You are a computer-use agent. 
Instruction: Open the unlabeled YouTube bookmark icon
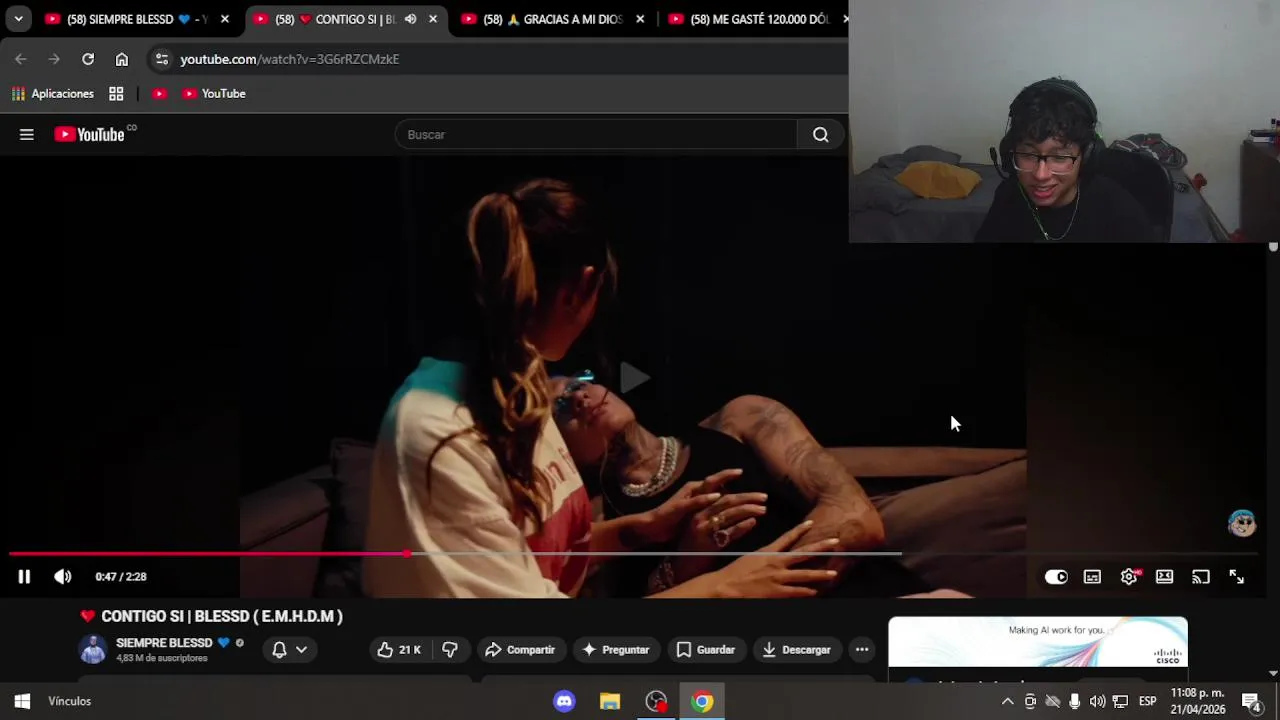[159, 94]
